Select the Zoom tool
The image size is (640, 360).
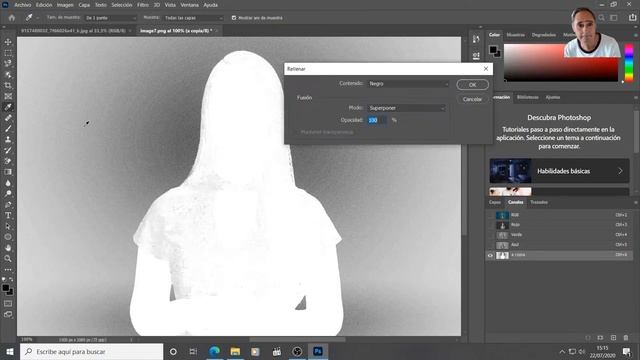8,258
